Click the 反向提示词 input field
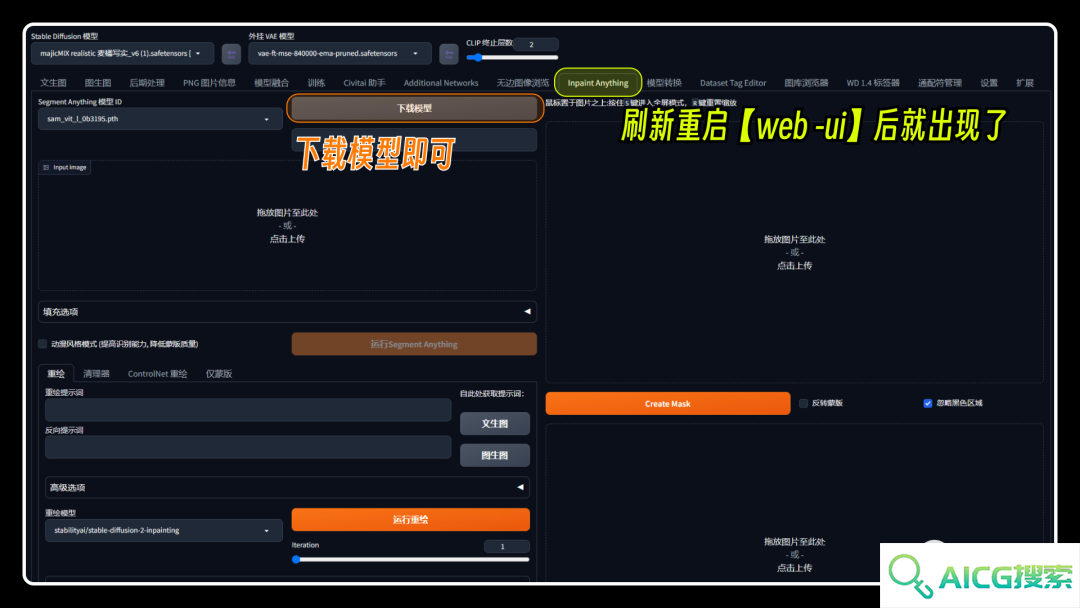 (248, 448)
